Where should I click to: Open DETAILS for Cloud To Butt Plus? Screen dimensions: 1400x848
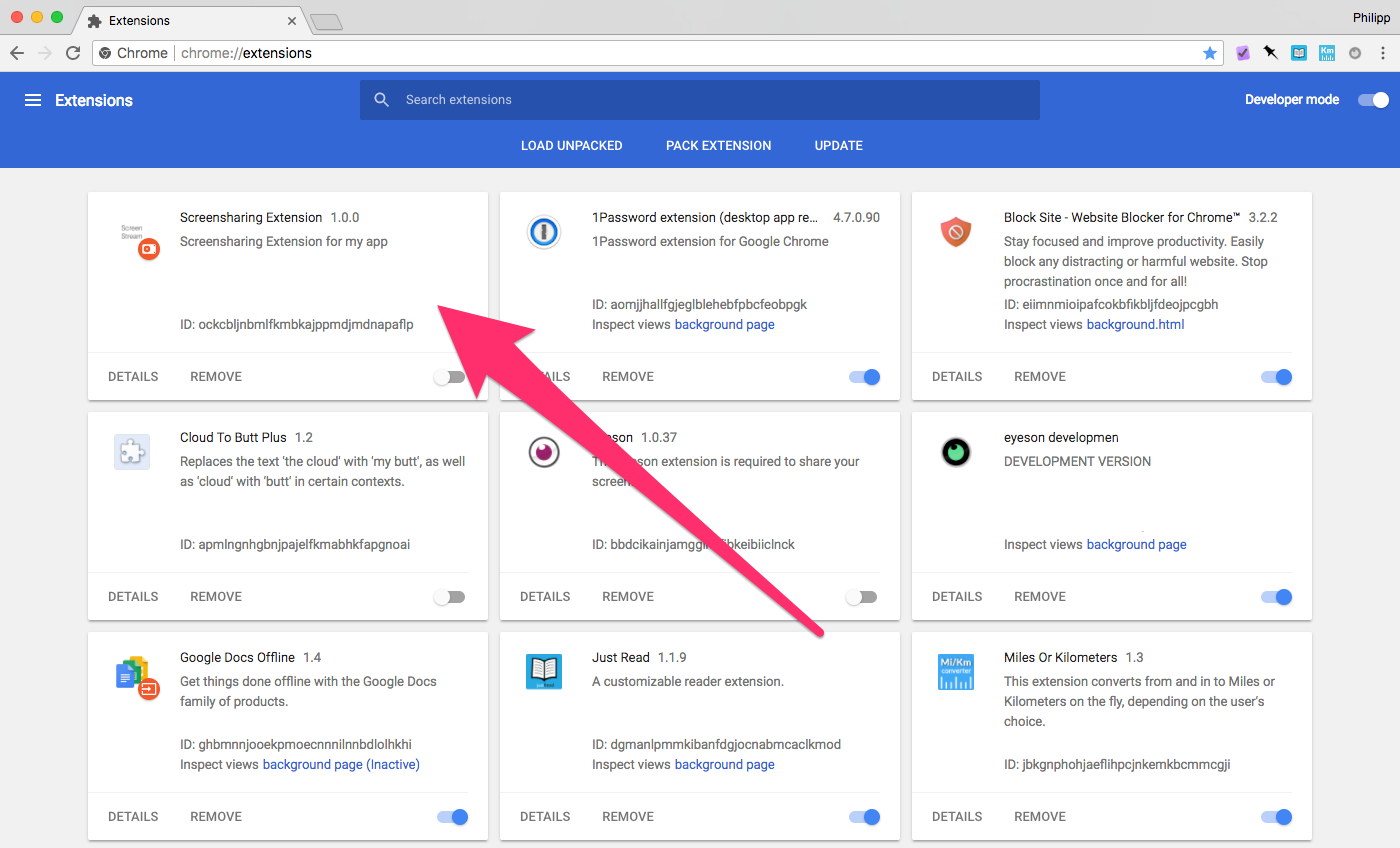point(133,597)
